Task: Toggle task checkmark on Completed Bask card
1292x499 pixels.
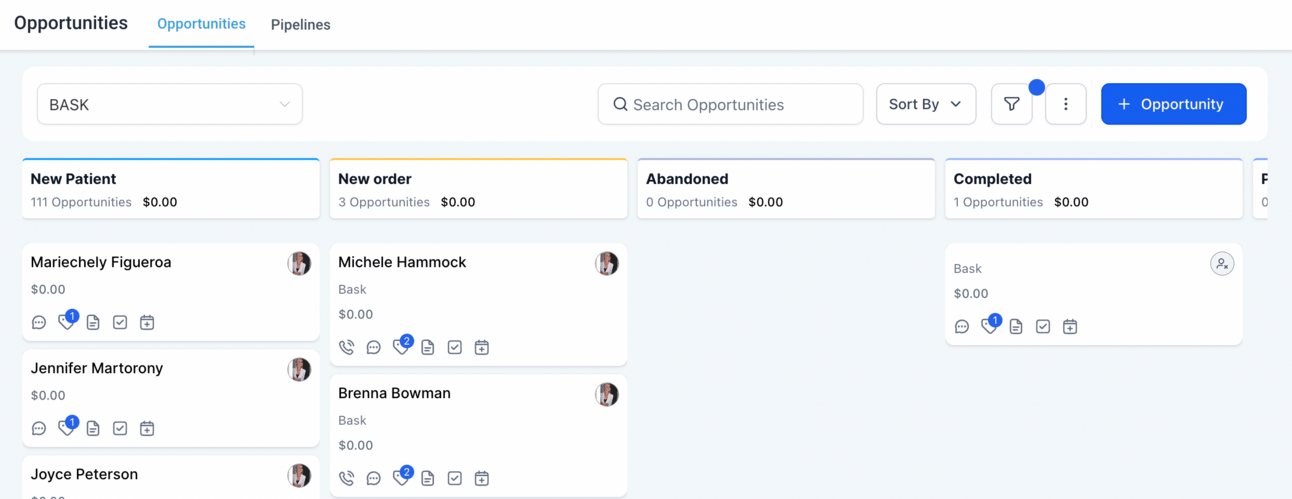Action: click(x=1043, y=326)
